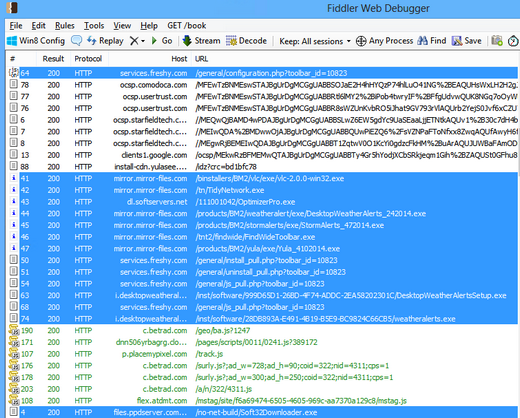Click the timer clock toolbar icon
The image size is (520, 418).
click(513, 41)
